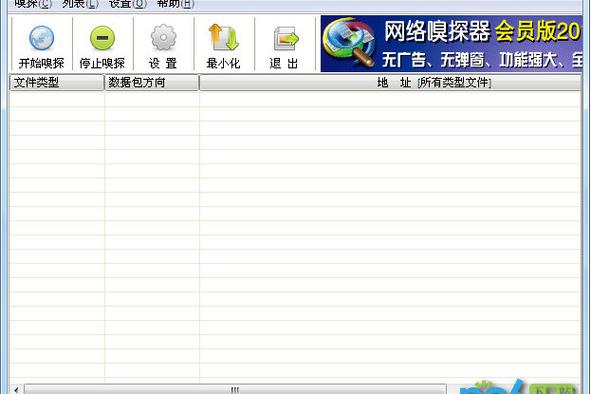
Task: Open the 网络嗅探器 会员版 banner ad
Action: [451, 44]
